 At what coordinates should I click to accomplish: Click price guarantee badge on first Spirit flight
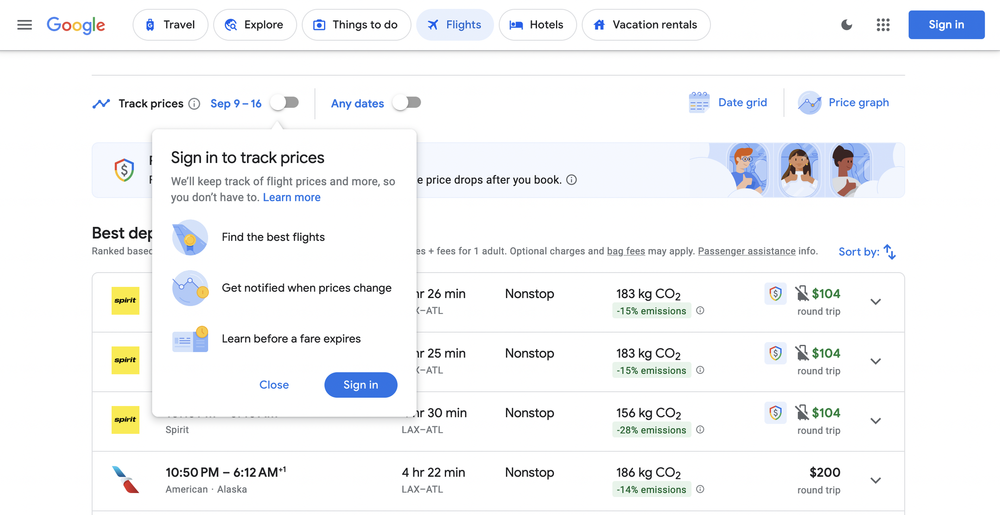tap(776, 294)
